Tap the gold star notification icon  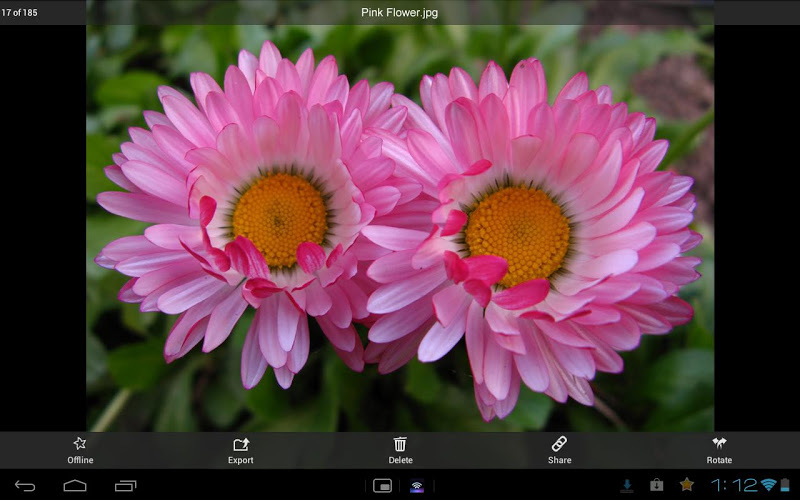coord(686,485)
